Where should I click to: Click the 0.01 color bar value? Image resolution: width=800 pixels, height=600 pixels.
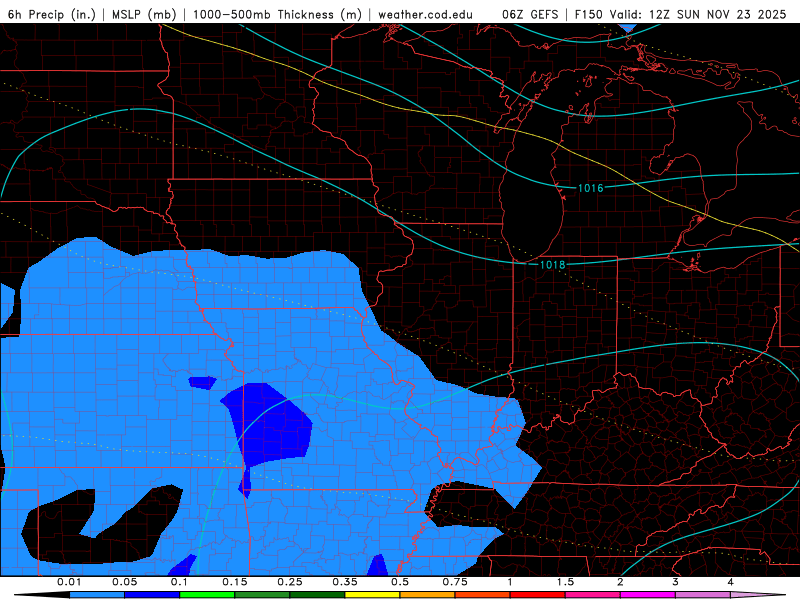tap(69, 582)
